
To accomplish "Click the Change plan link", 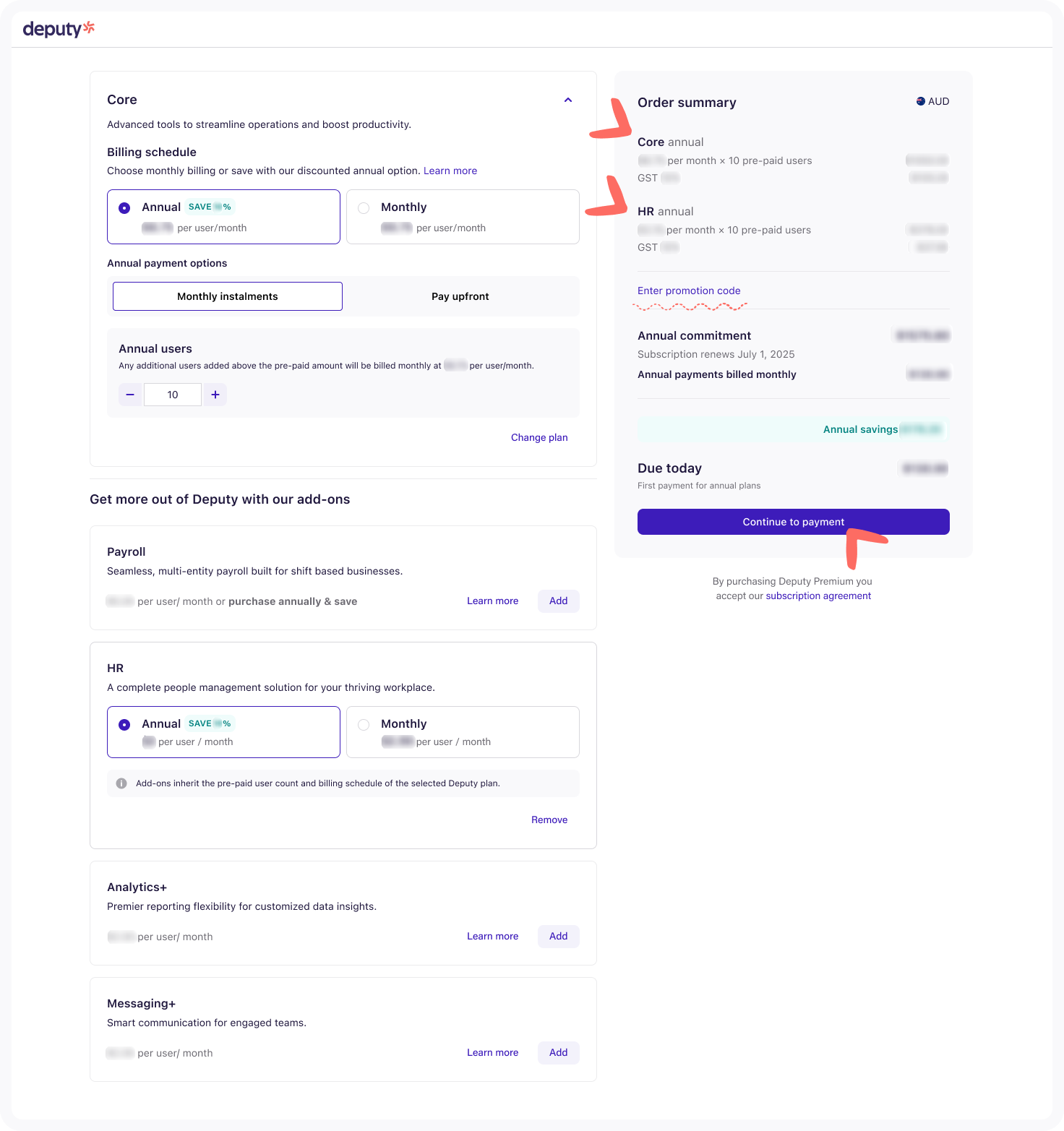I will point(539,437).
